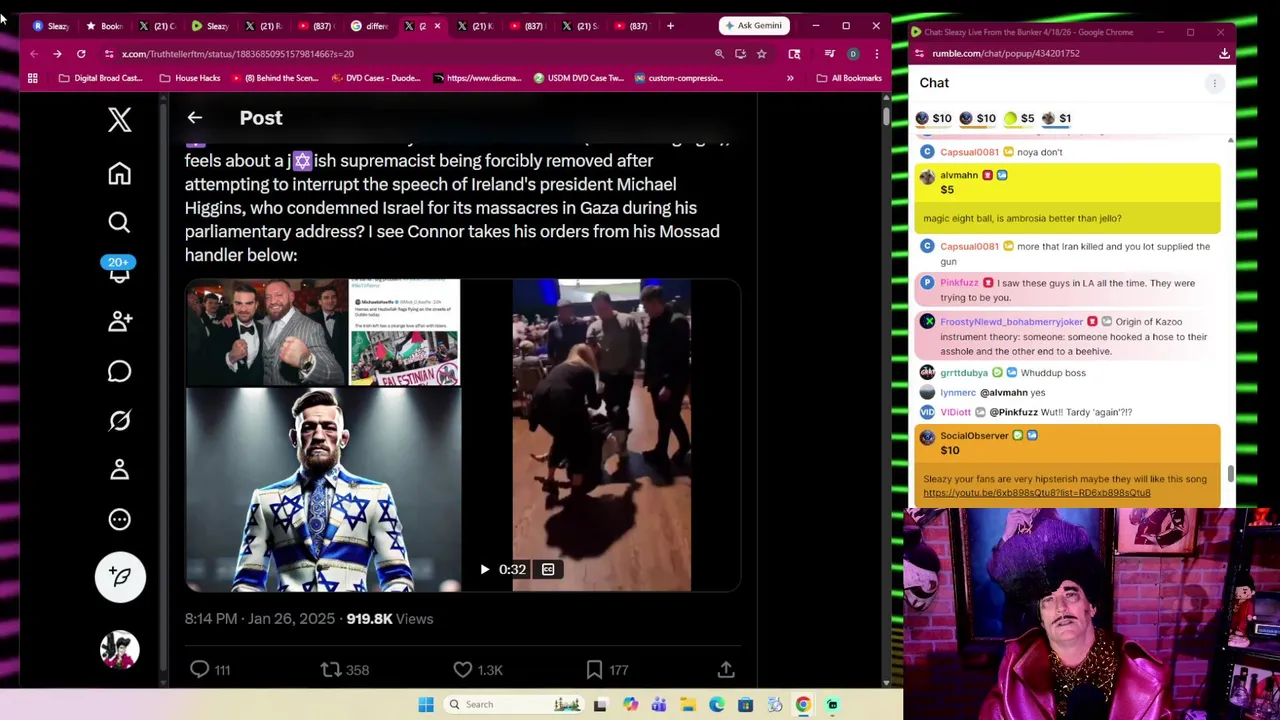Click alvmahn username on $5 rant

pyautogui.click(x=959, y=175)
